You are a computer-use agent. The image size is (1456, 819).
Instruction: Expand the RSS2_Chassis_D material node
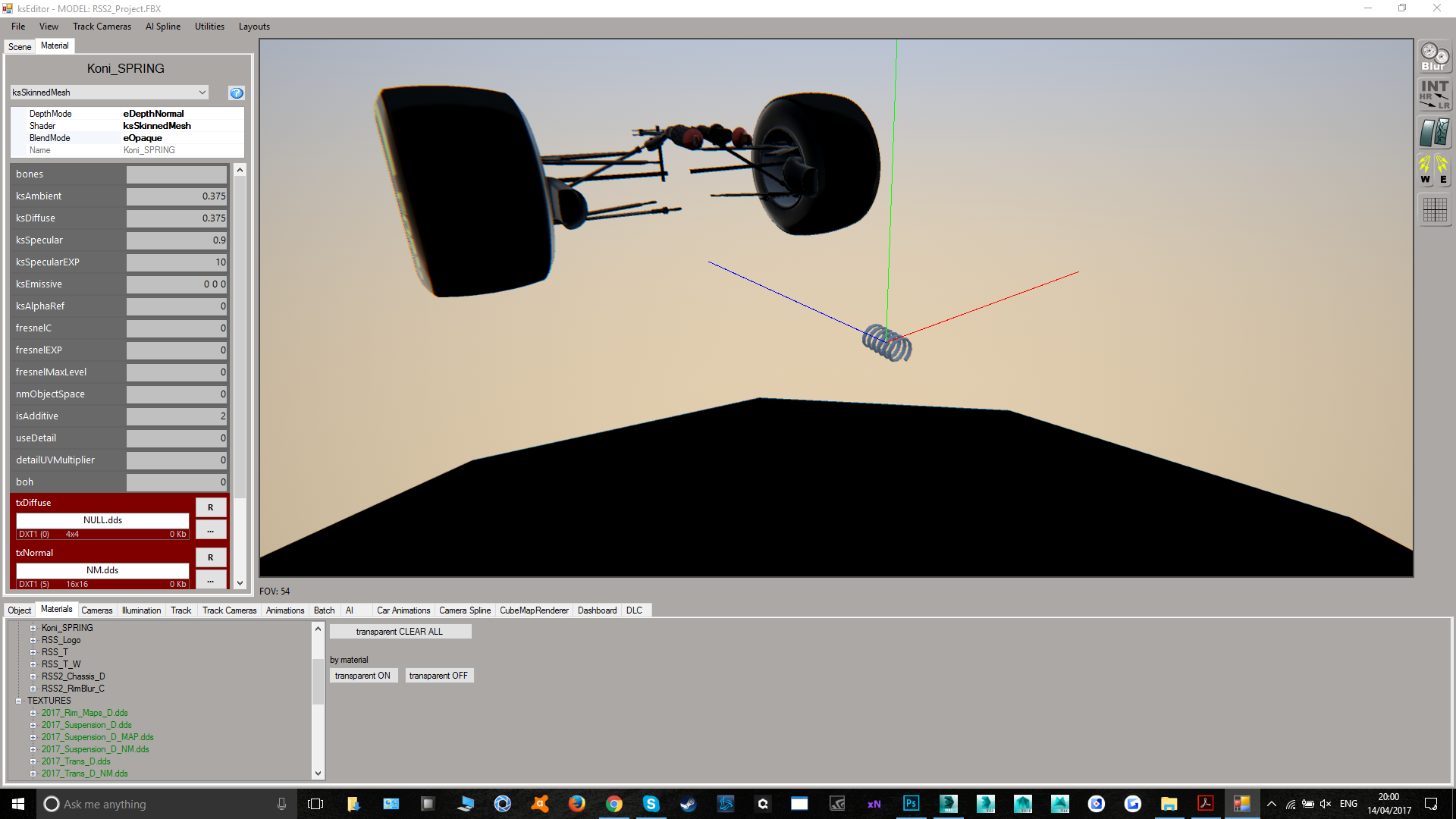click(33, 676)
